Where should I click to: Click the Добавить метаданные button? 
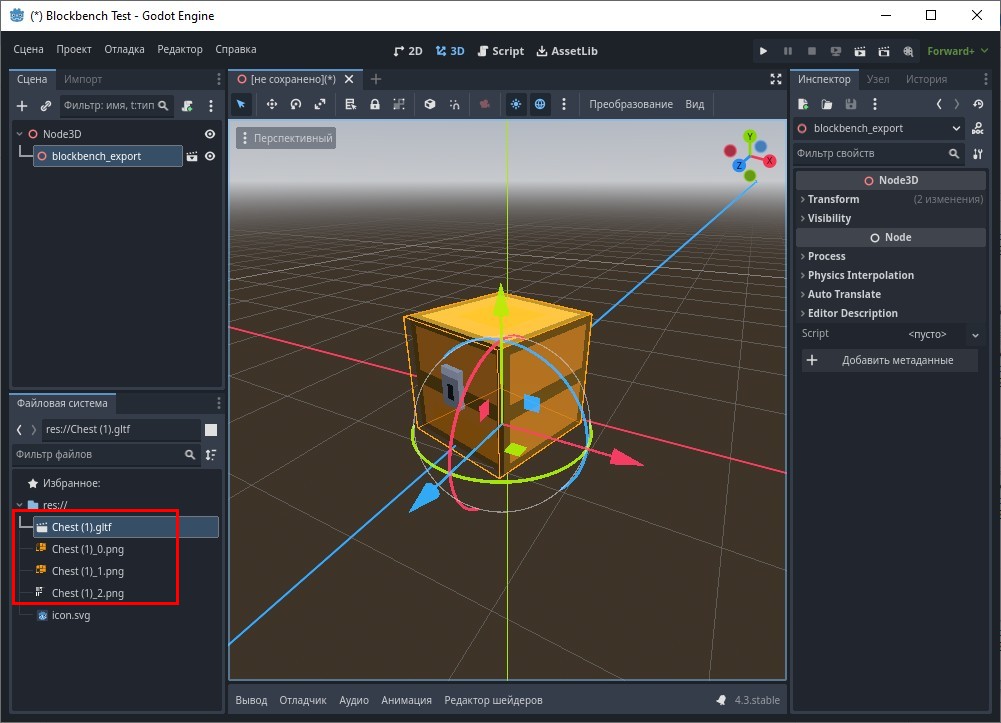[889, 360]
